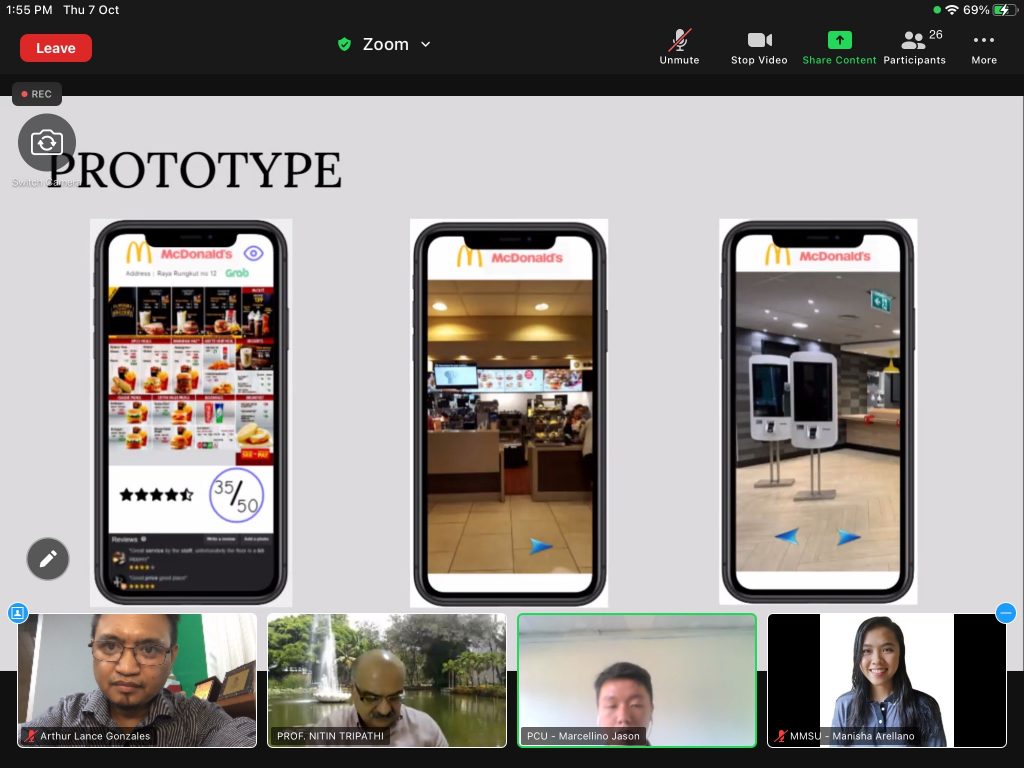Screen dimensions: 1024x768
Task: Click the left blue arrow in third phone
Action: point(786,537)
